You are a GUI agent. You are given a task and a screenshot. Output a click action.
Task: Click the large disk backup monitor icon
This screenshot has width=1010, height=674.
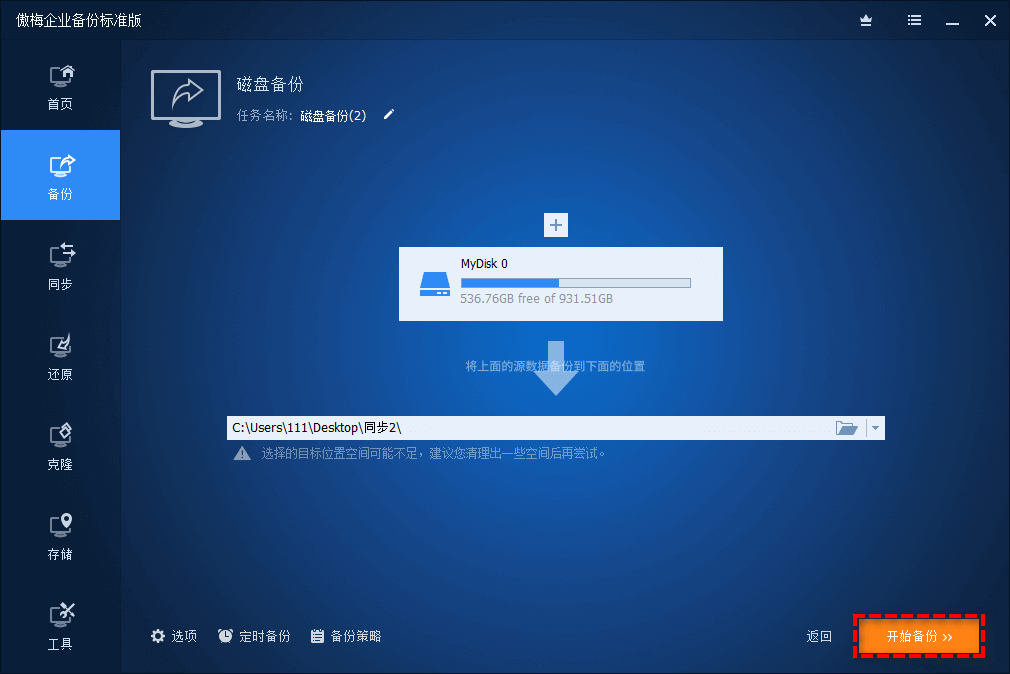click(186, 98)
